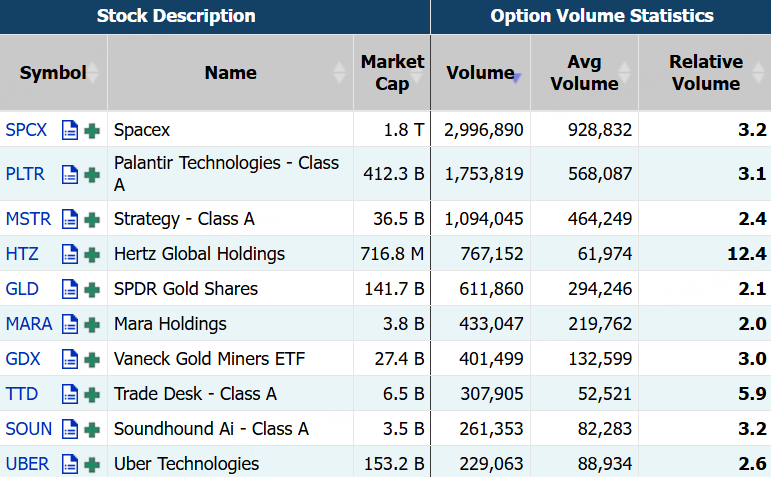The image size is (771, 477).
Task: Open the document icon next to MSTR
Action: 69,219
